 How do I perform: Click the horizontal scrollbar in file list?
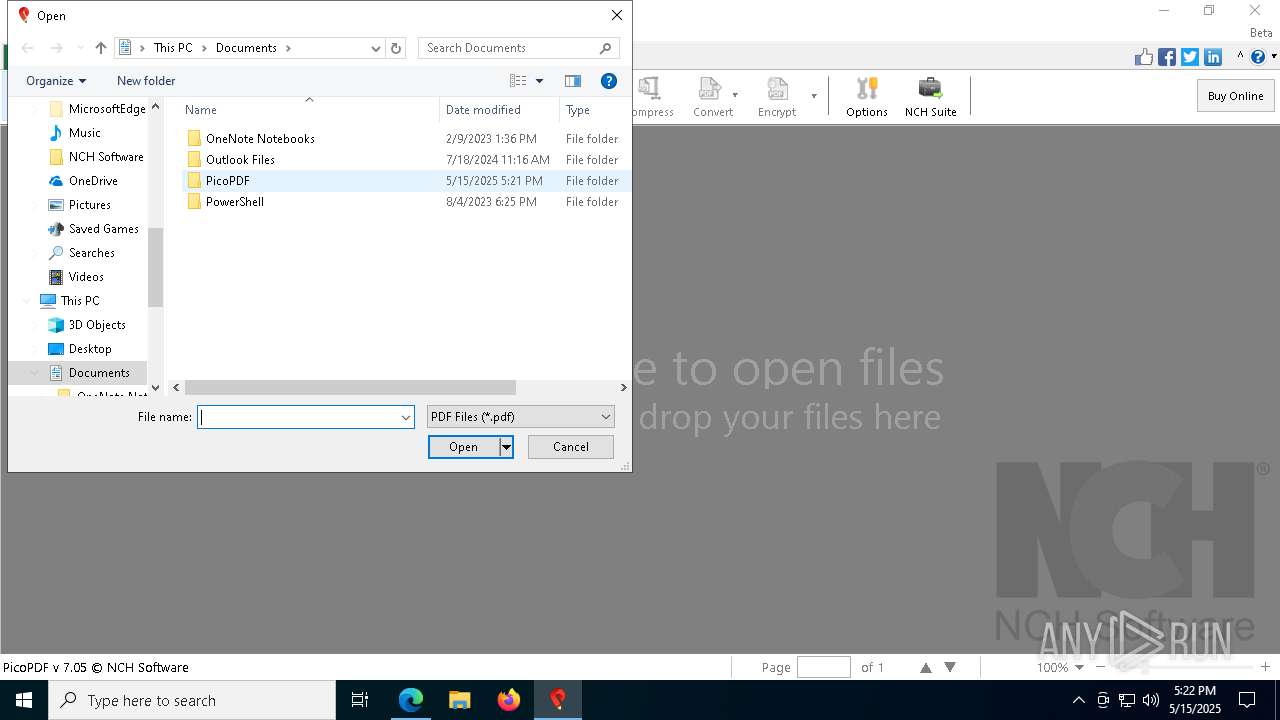(x=350, y=387)
